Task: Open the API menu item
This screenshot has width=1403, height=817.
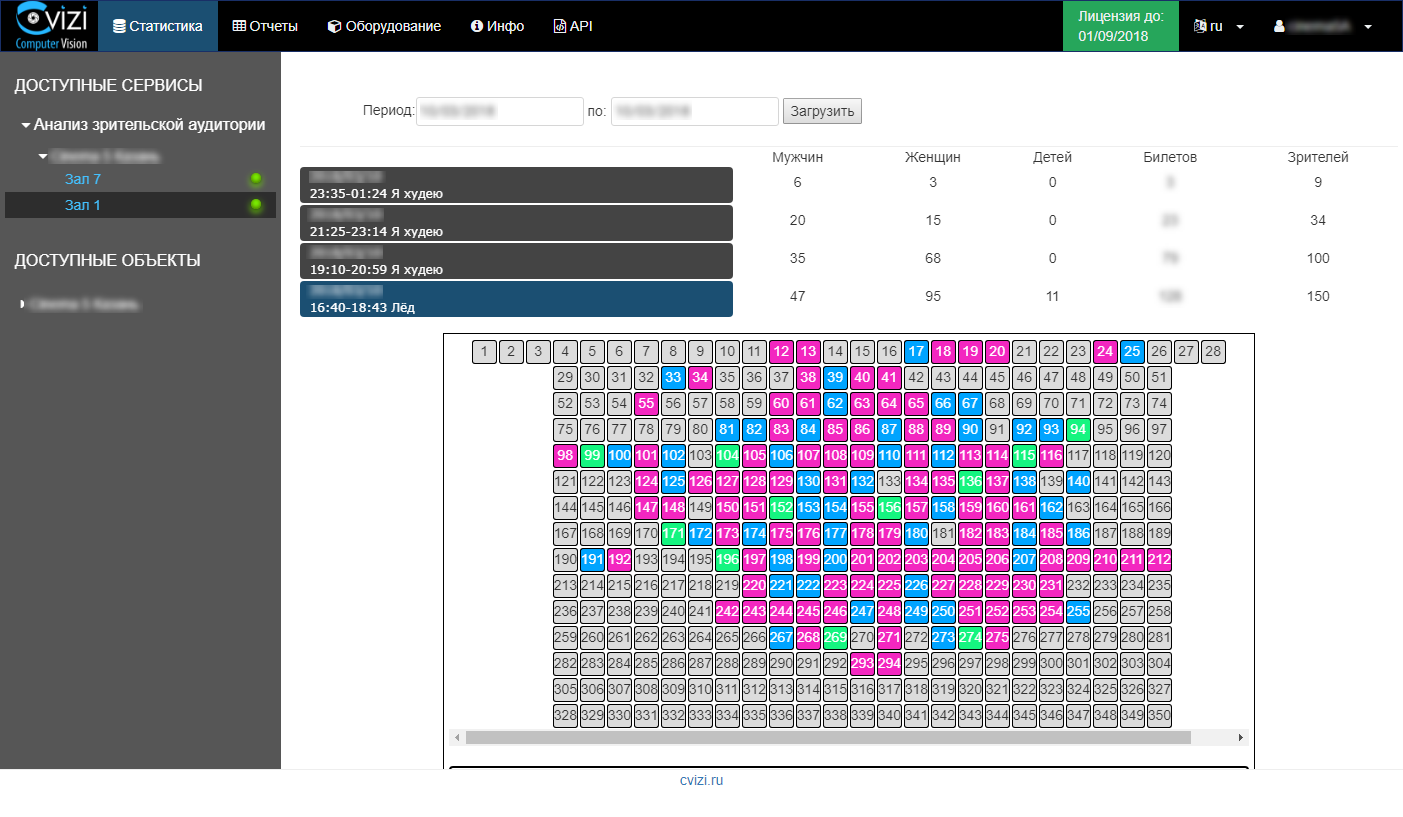Action: (573, 26)
